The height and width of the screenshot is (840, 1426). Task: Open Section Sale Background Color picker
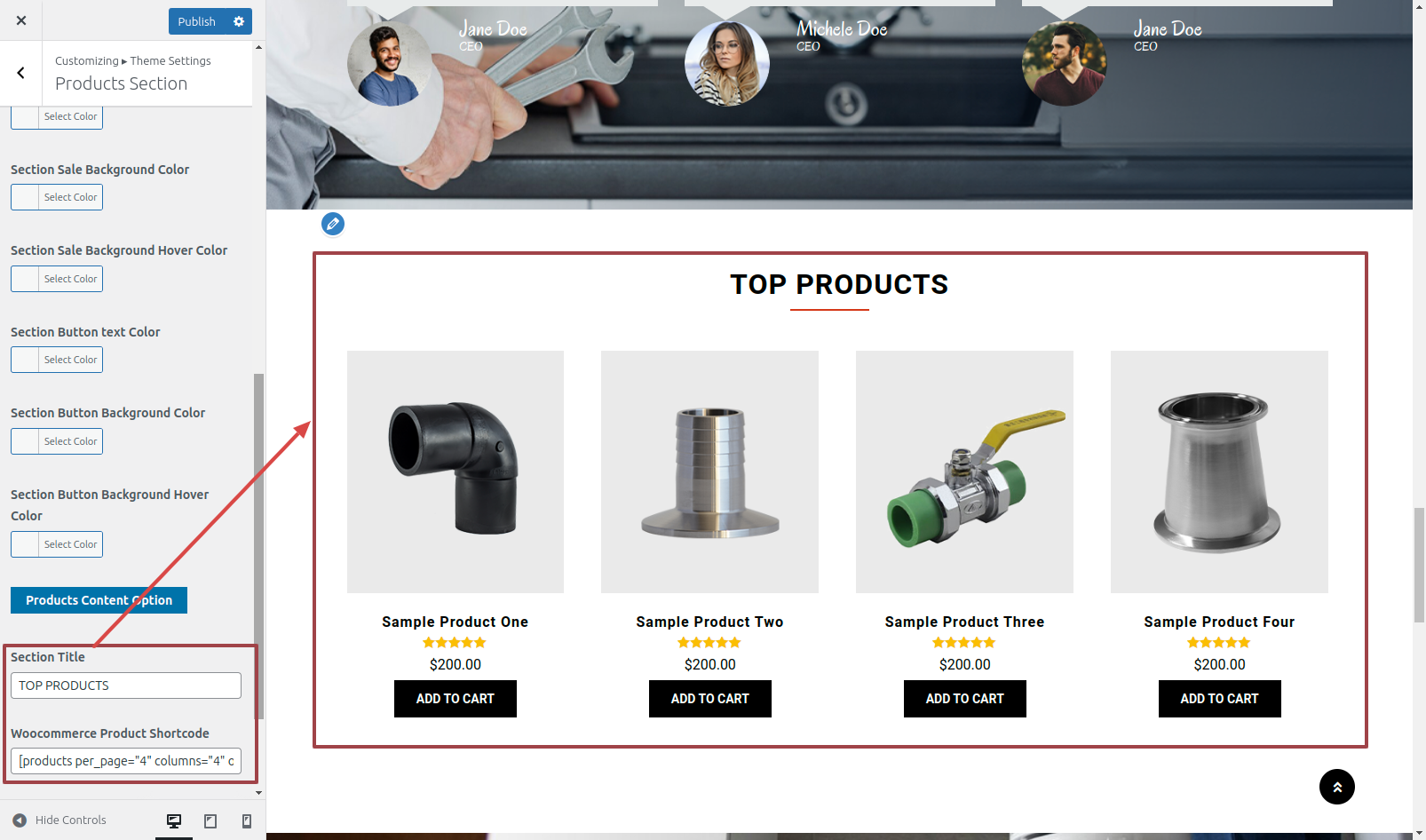[57, 197]
